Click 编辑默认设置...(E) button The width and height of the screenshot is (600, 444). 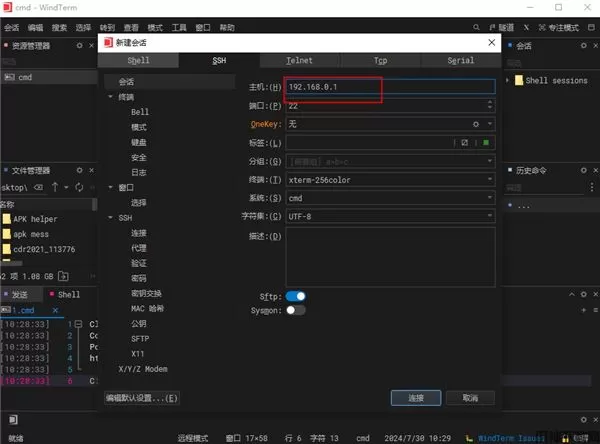[x=142, y=398]
